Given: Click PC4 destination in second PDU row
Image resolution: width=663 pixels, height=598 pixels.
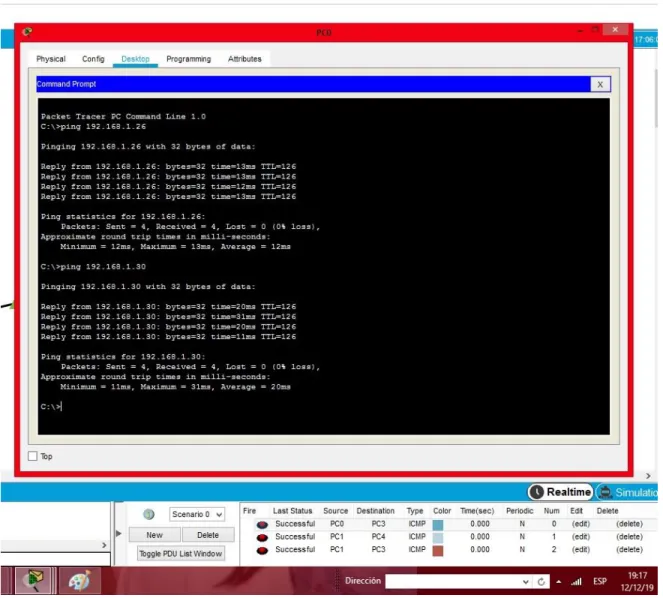Looking at the screenshot, I should click(x=378, y=536).
